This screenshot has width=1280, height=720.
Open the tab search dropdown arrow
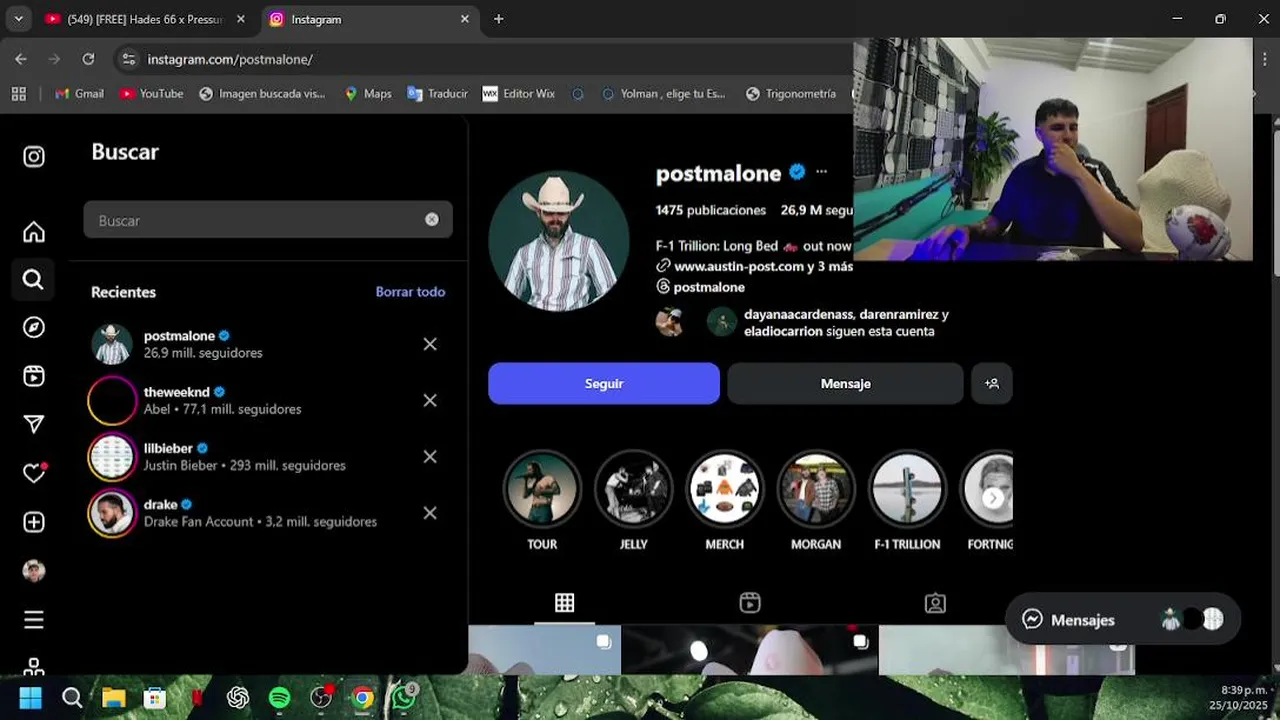click(18, 19)
